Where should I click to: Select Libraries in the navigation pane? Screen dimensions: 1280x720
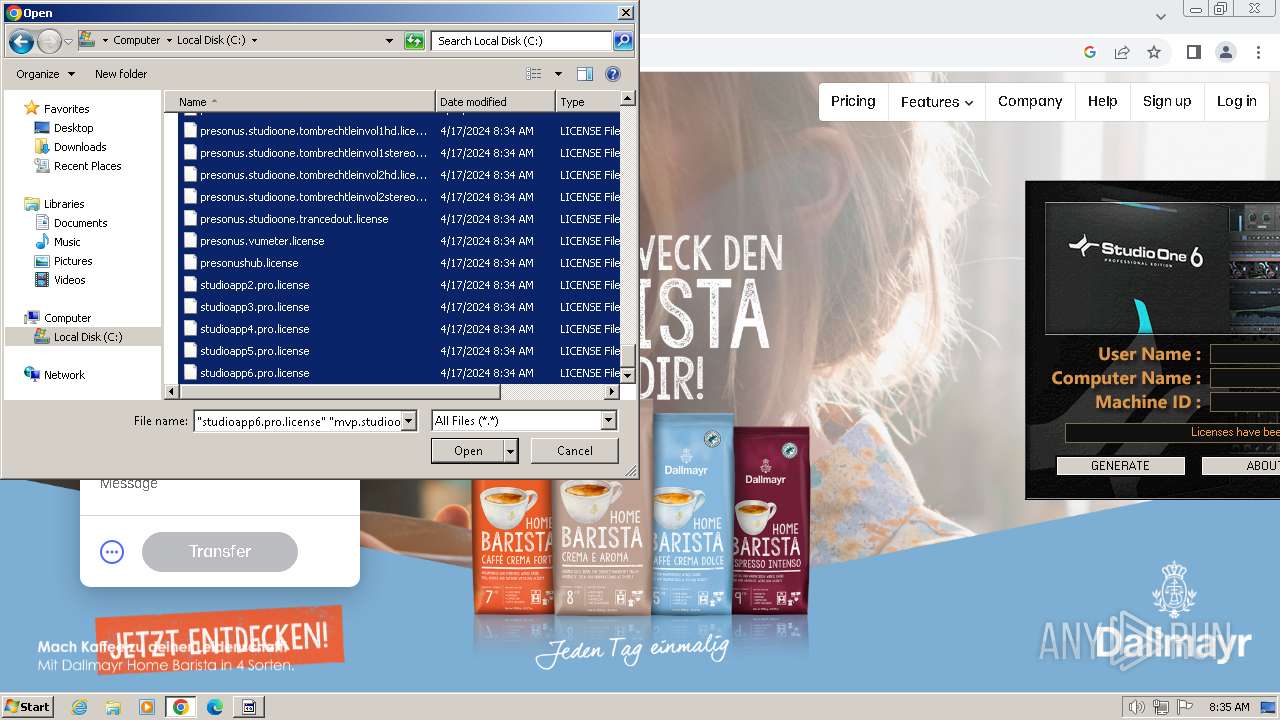(x=64, y=204)
